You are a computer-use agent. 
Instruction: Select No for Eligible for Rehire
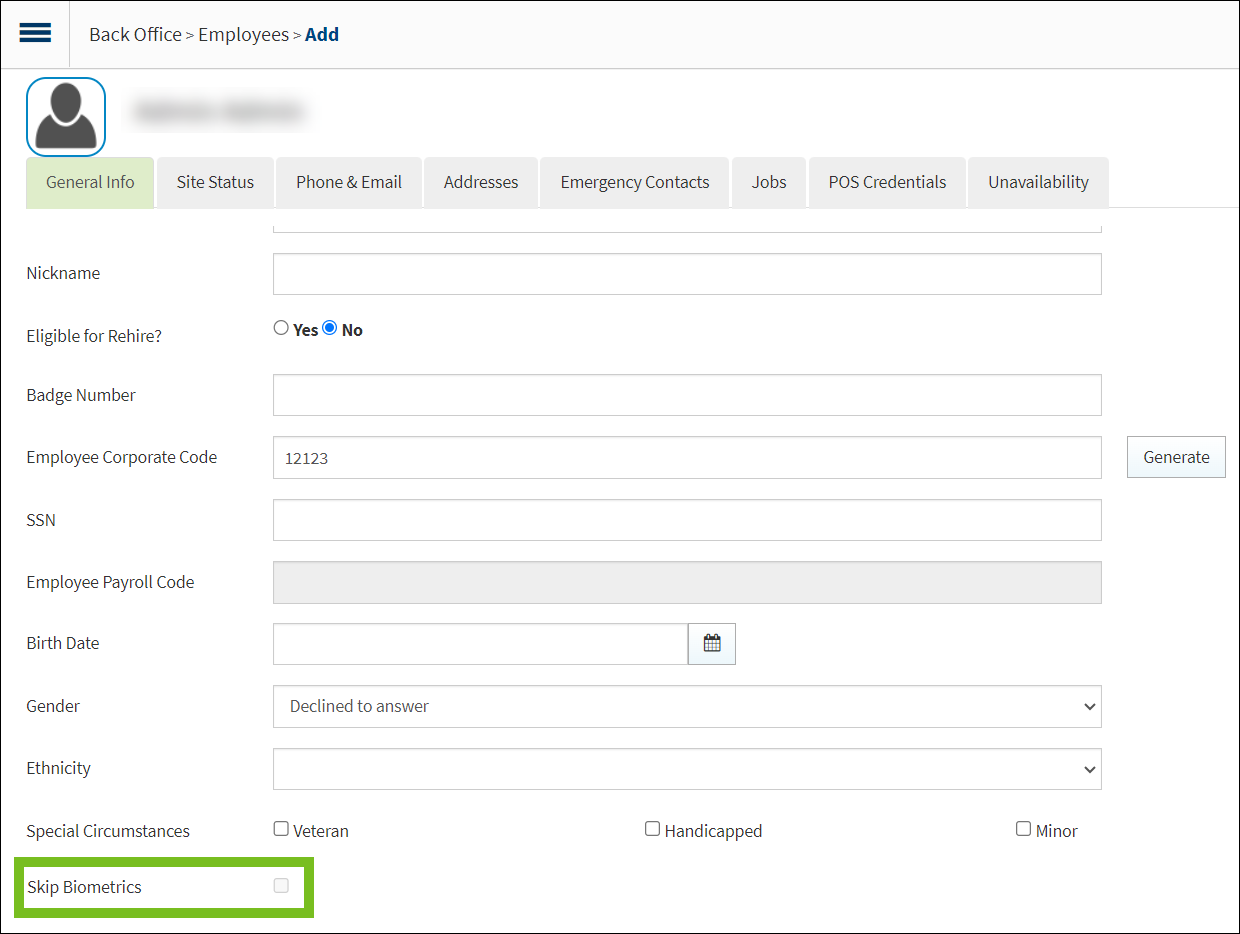(330, 328)
